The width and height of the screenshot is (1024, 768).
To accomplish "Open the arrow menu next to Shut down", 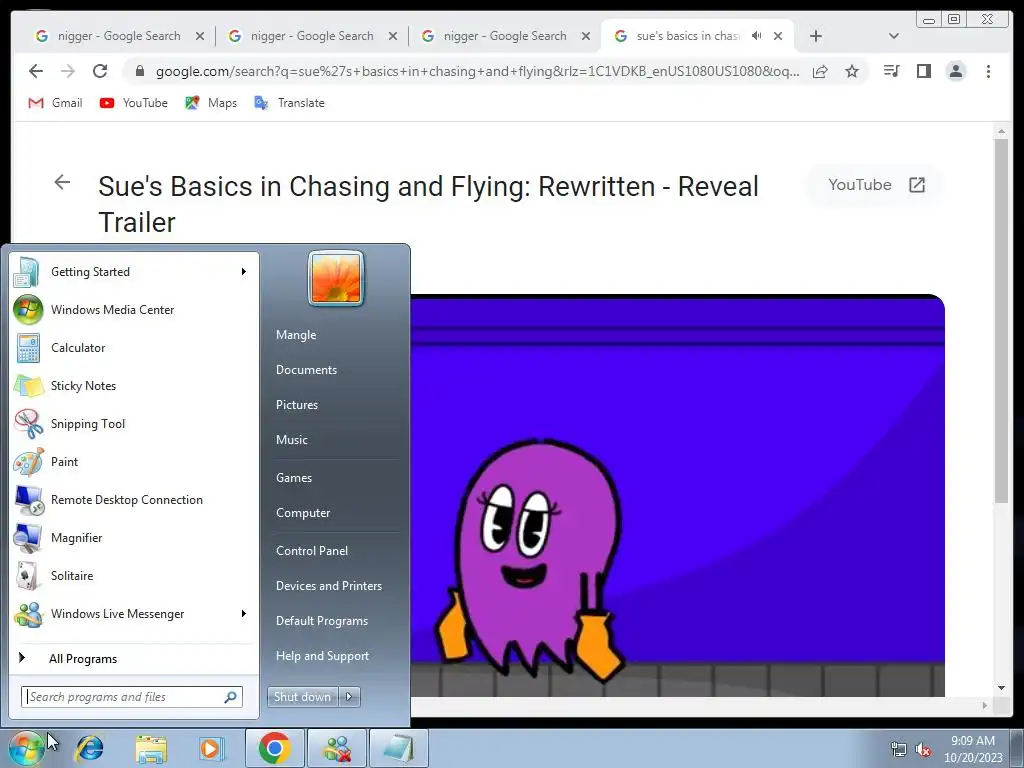I will pos(349,697).
